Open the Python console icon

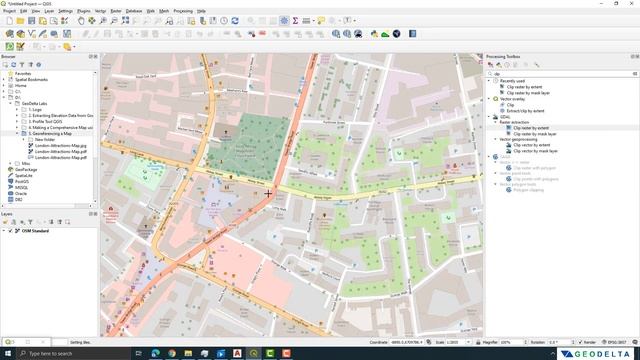point(374,34)
